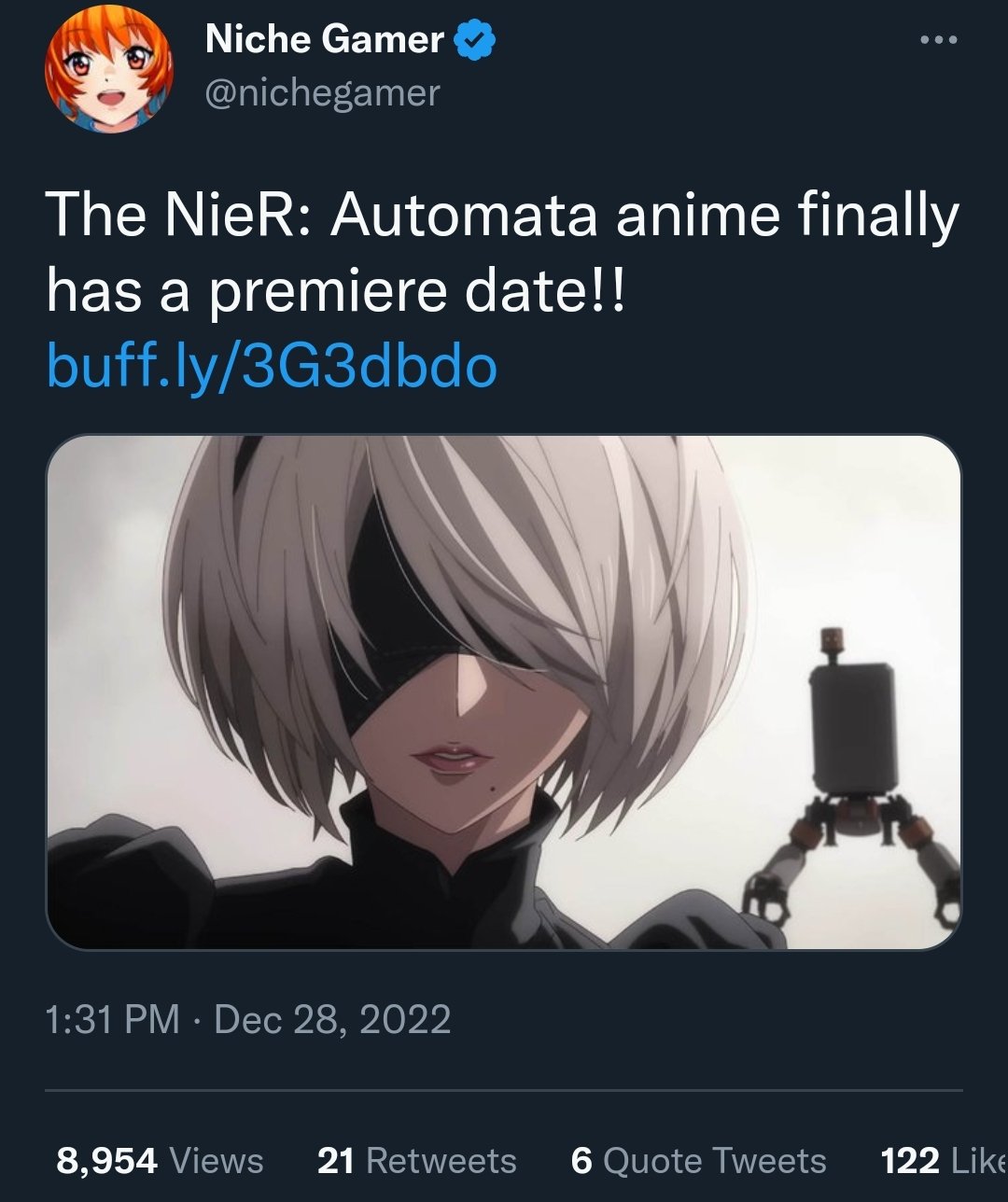Open the buff.ly/3G3dbdo link
Viewport: 1008px width, 1202px height.
272,367
